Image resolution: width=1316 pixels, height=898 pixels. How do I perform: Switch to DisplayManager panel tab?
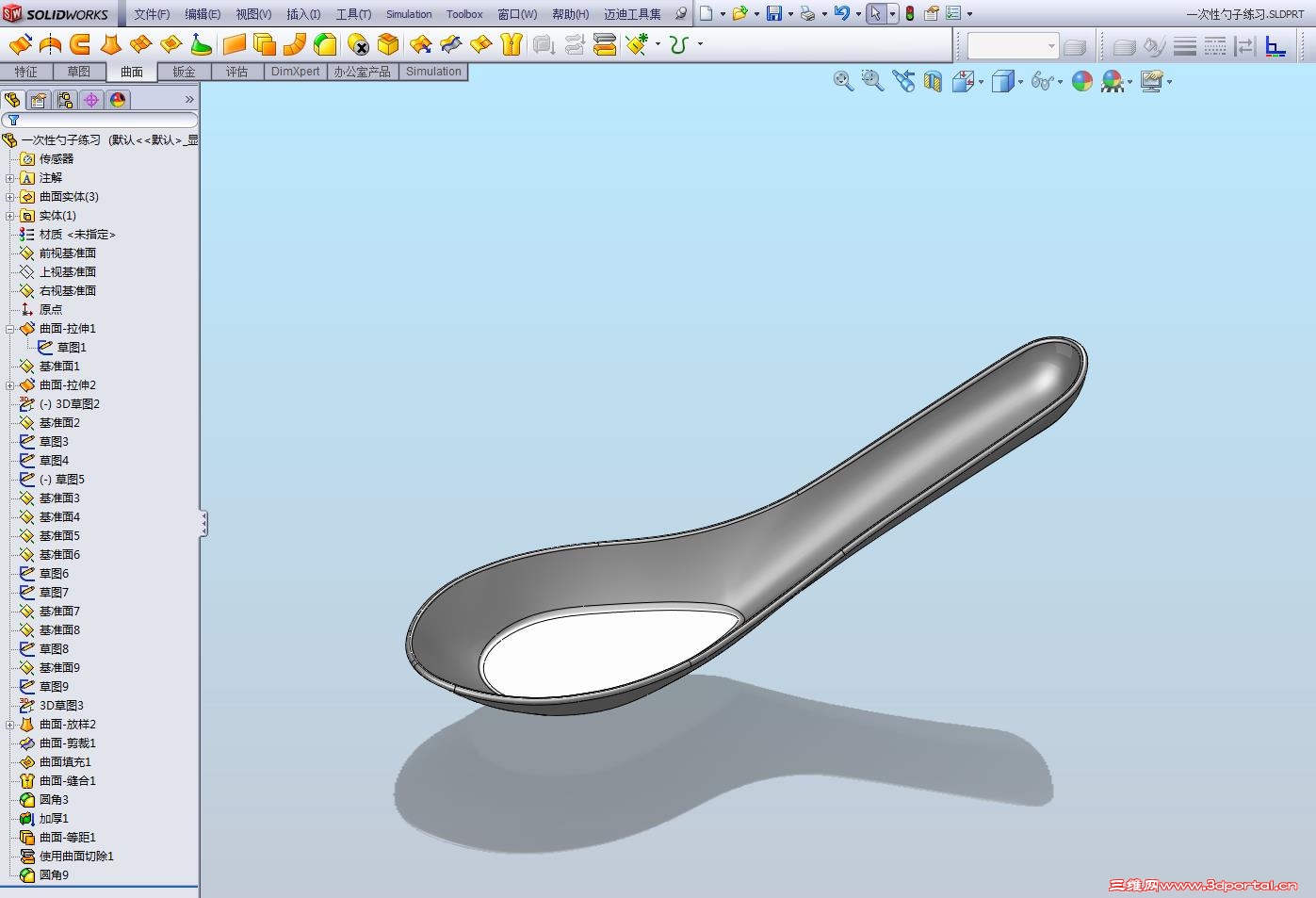pyautogui.click(x=118, y=100)
